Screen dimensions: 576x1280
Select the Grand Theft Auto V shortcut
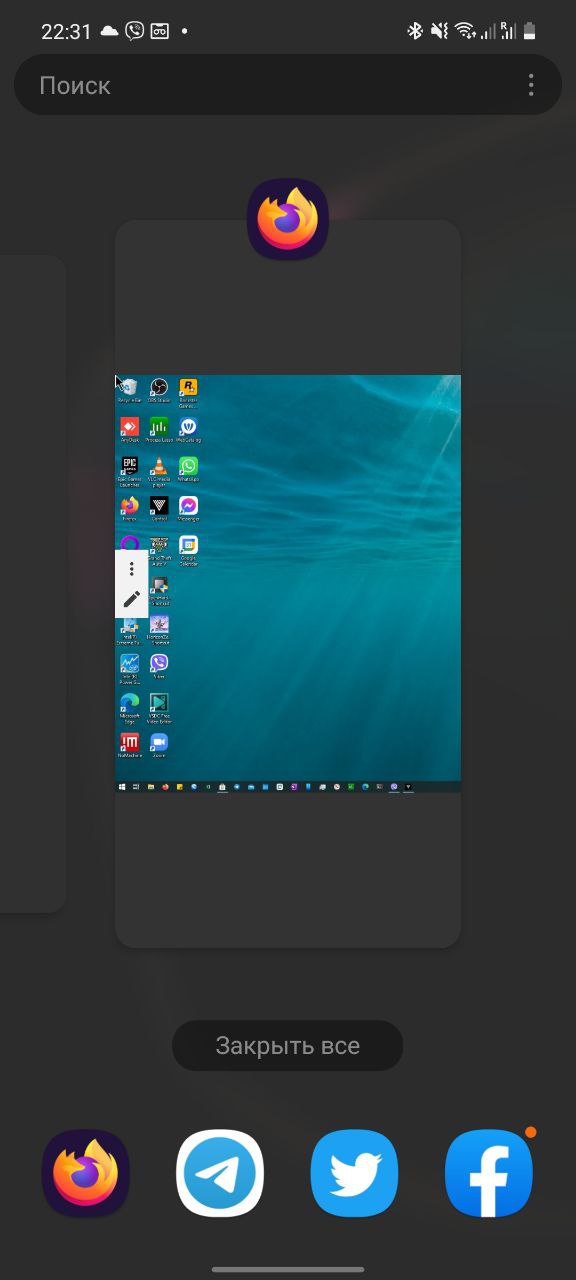(x=158, y=550)
